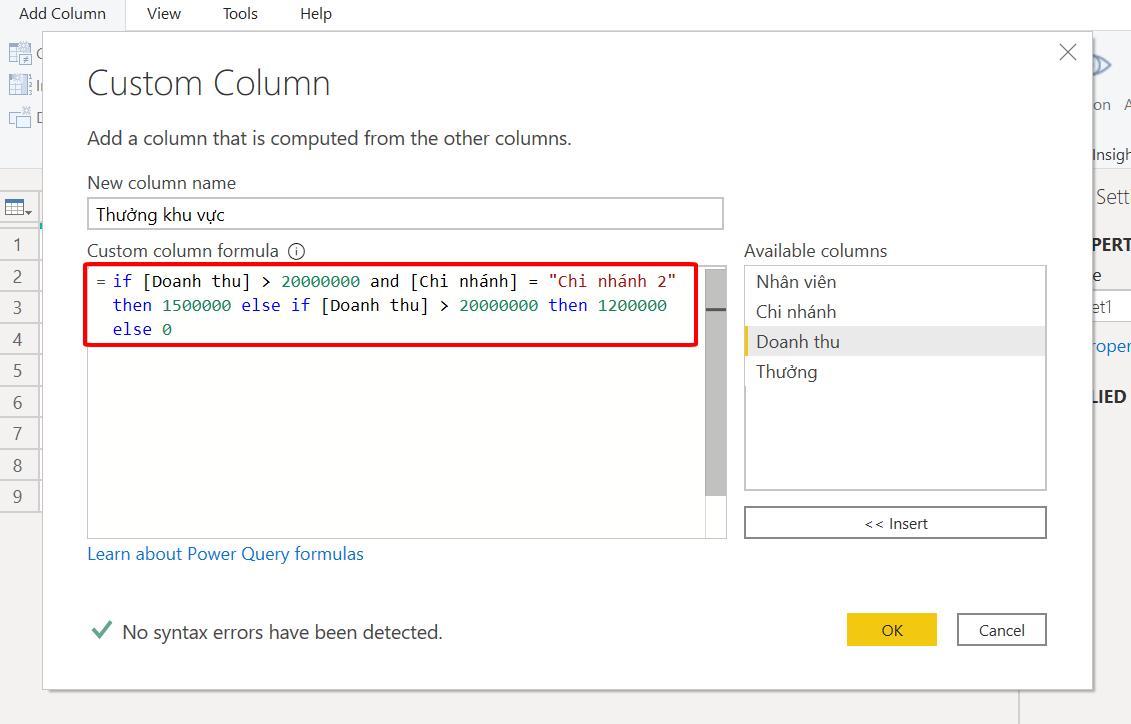This screenshot has width=1131, height=724.
Task: Select the Add Column tab
Action: click(x=63, y=14)
